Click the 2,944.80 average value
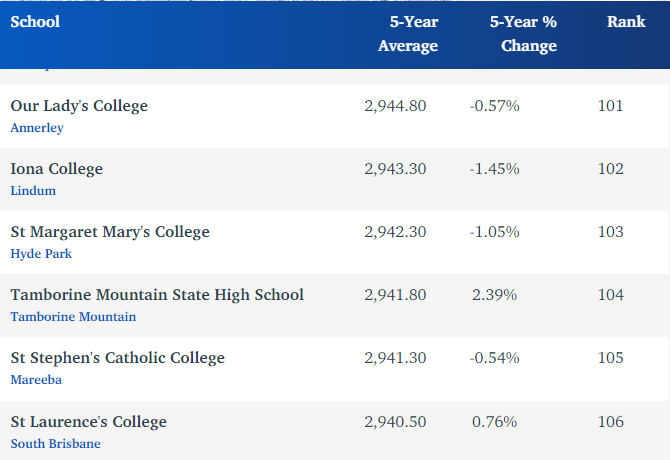The image size is (670, 460). coord(395,105)
